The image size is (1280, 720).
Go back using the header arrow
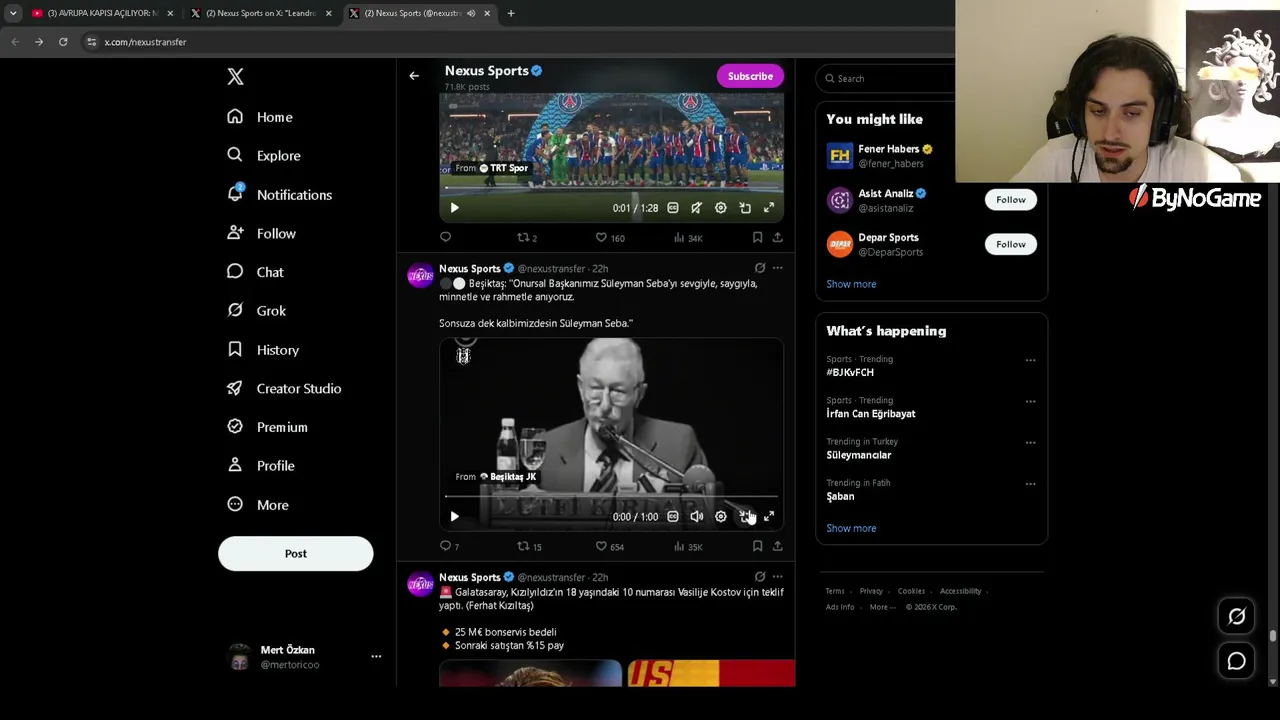tap(414, 76)
